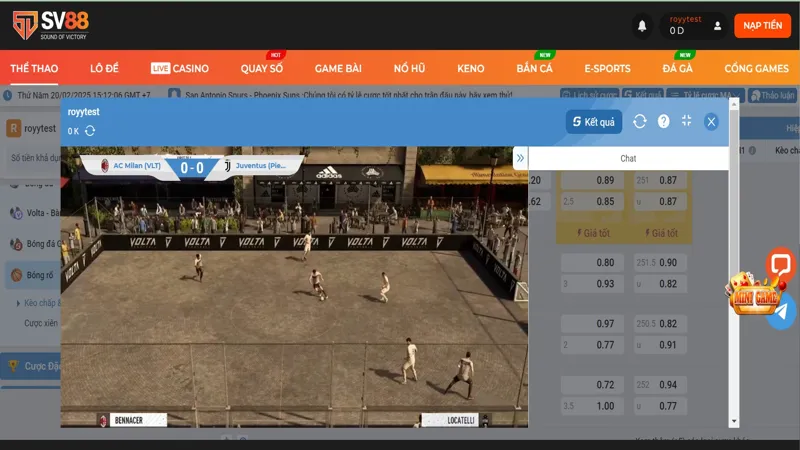Click the Kết quả results button
The height and width of the screenshot is (450, 800).
point(594,121)
